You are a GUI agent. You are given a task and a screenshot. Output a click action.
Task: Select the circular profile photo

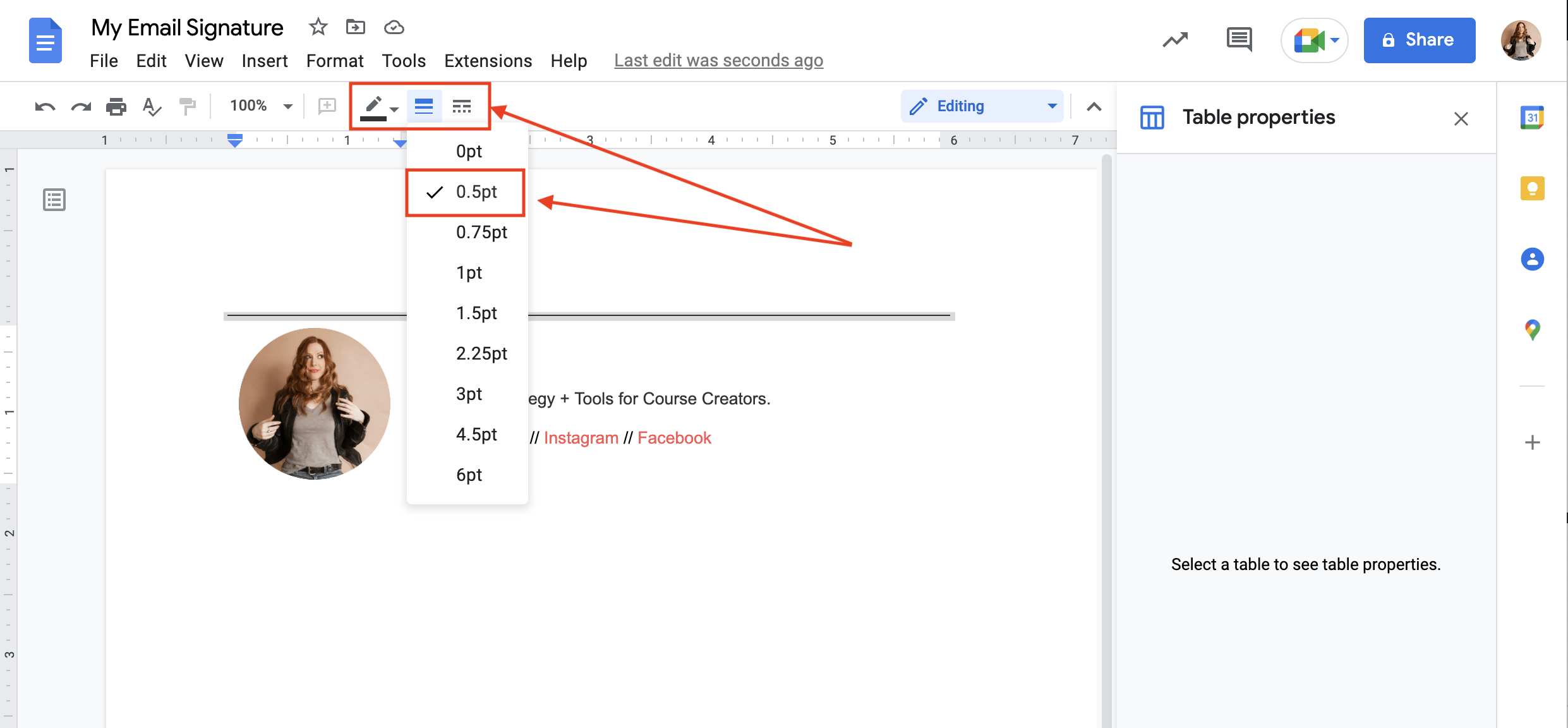point(314,403)
